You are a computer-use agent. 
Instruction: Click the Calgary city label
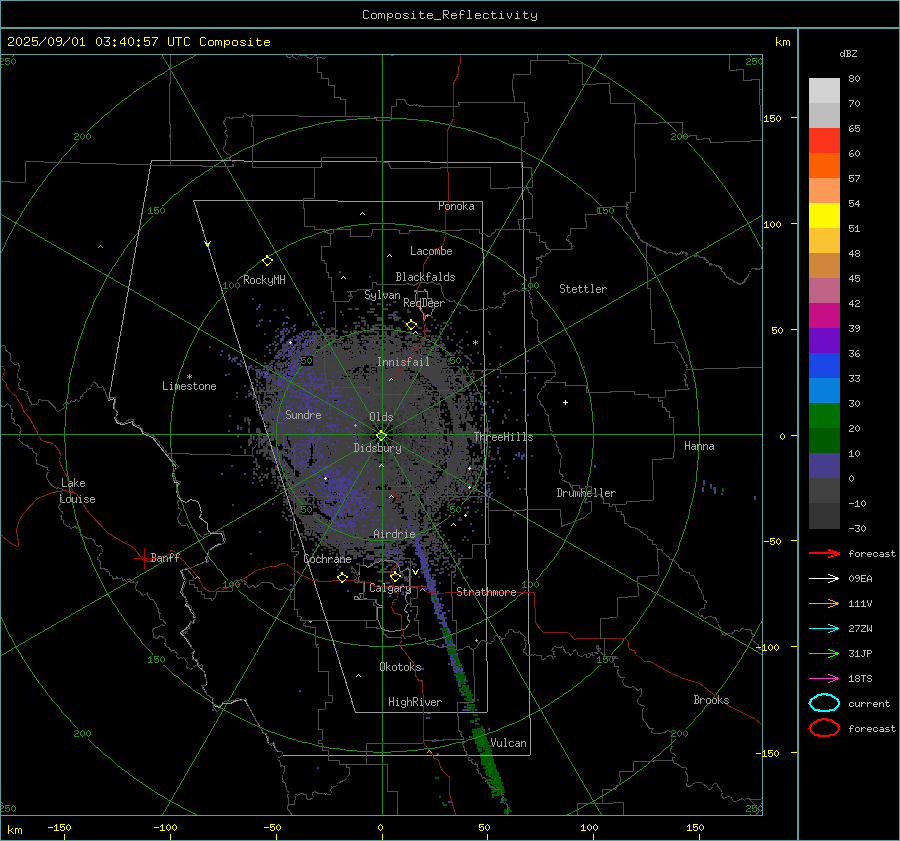coord(390,588)
